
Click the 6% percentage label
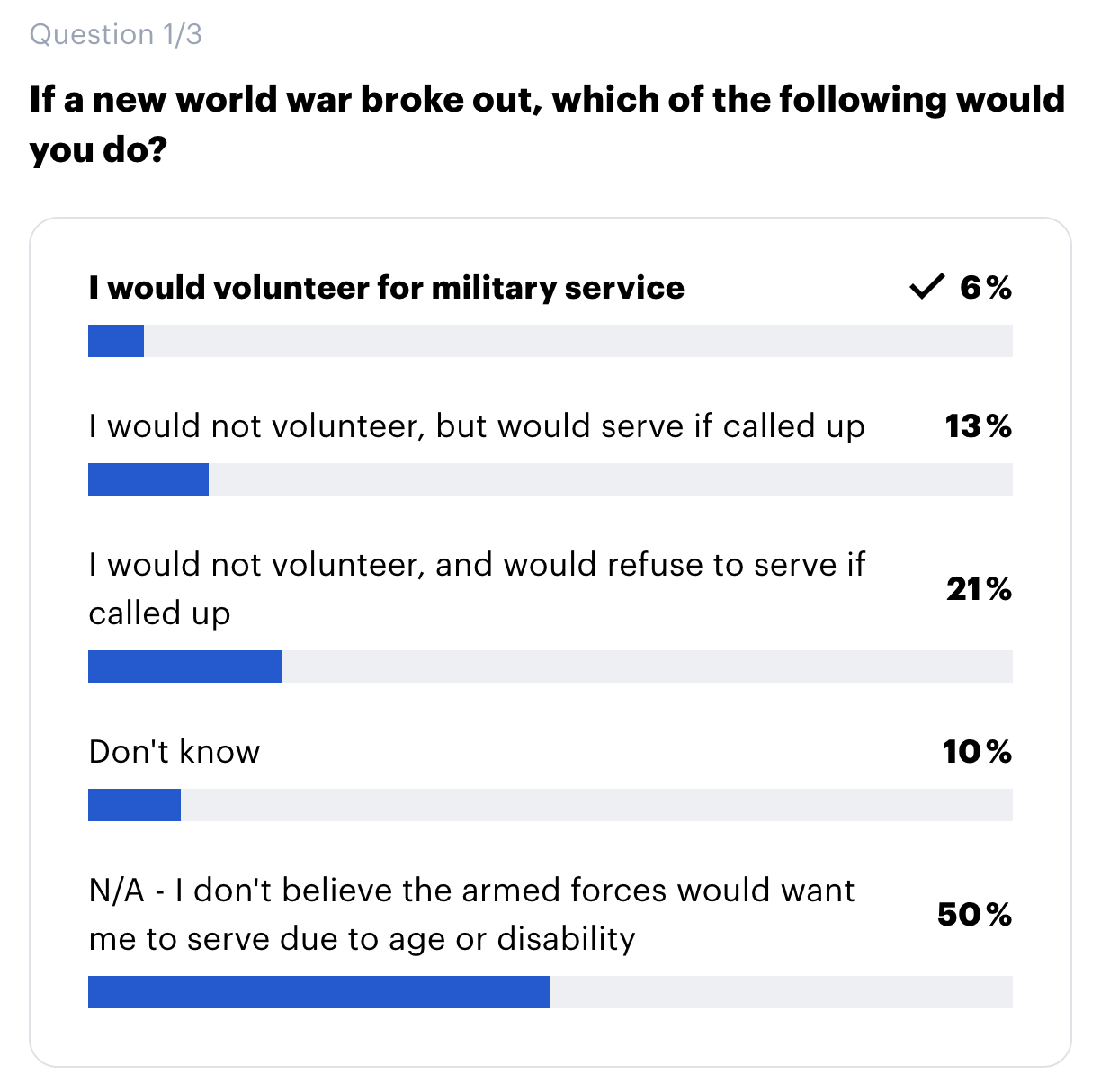click(986, 288)
